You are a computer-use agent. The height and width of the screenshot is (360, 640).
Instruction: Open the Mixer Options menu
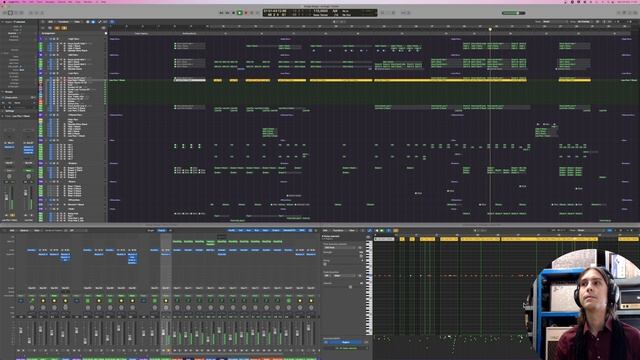click(x=24, y=231)
